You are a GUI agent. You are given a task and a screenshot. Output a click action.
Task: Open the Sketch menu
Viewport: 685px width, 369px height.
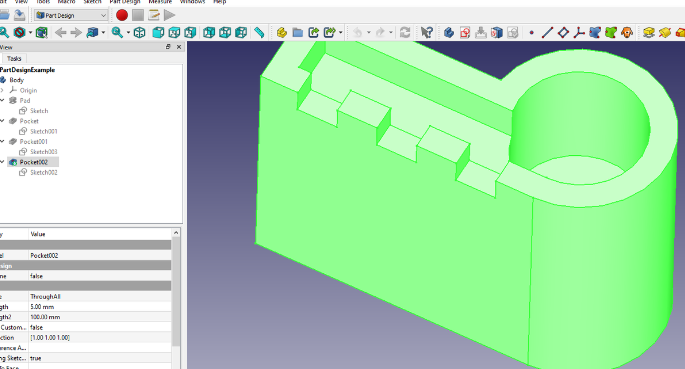92,2
